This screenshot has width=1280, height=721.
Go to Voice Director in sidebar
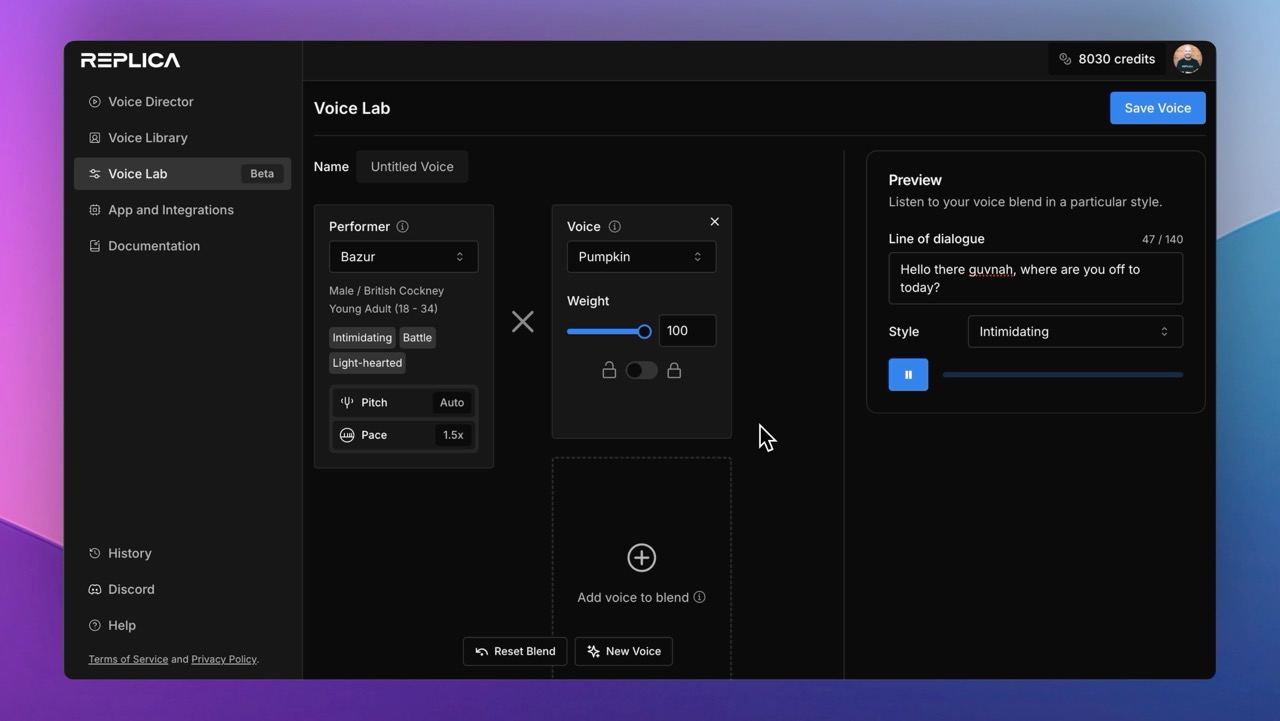pyautogui.click(x=151, y=102)
